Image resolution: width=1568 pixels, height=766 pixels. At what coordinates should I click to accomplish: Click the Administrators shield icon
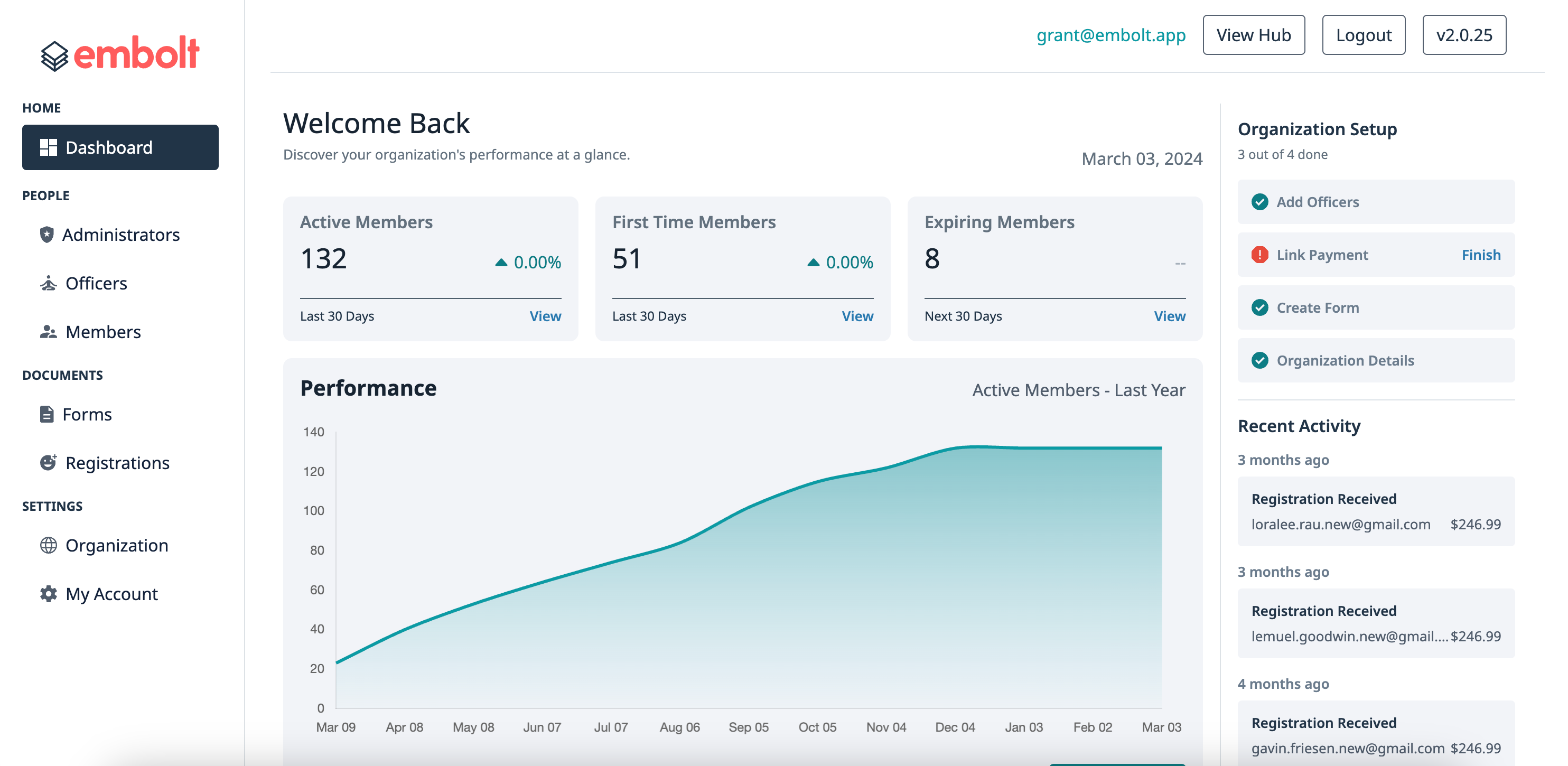[x=47, y=235]
